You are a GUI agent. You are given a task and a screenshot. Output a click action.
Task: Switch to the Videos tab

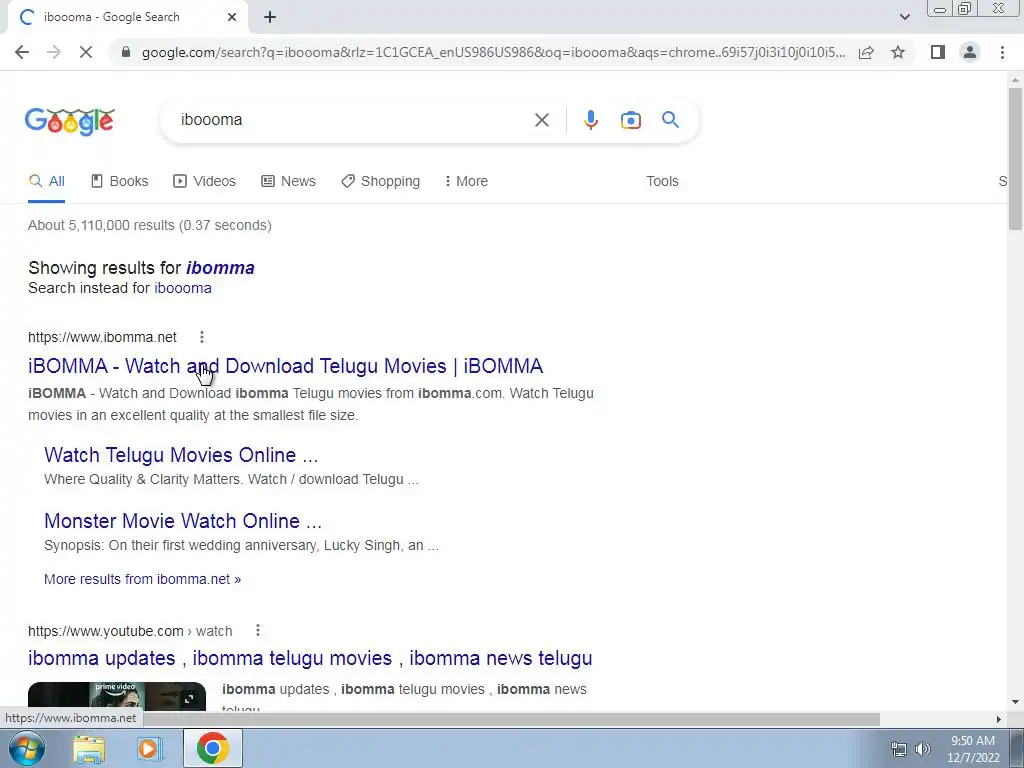[204, 182]
